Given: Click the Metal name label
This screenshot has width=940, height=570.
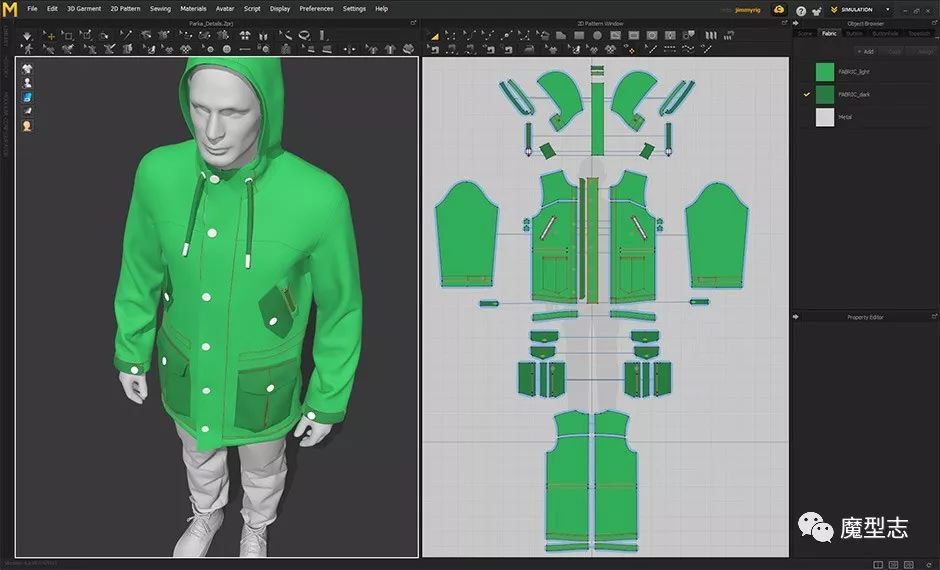Looking at the screenshot, I should coord(845,117).
